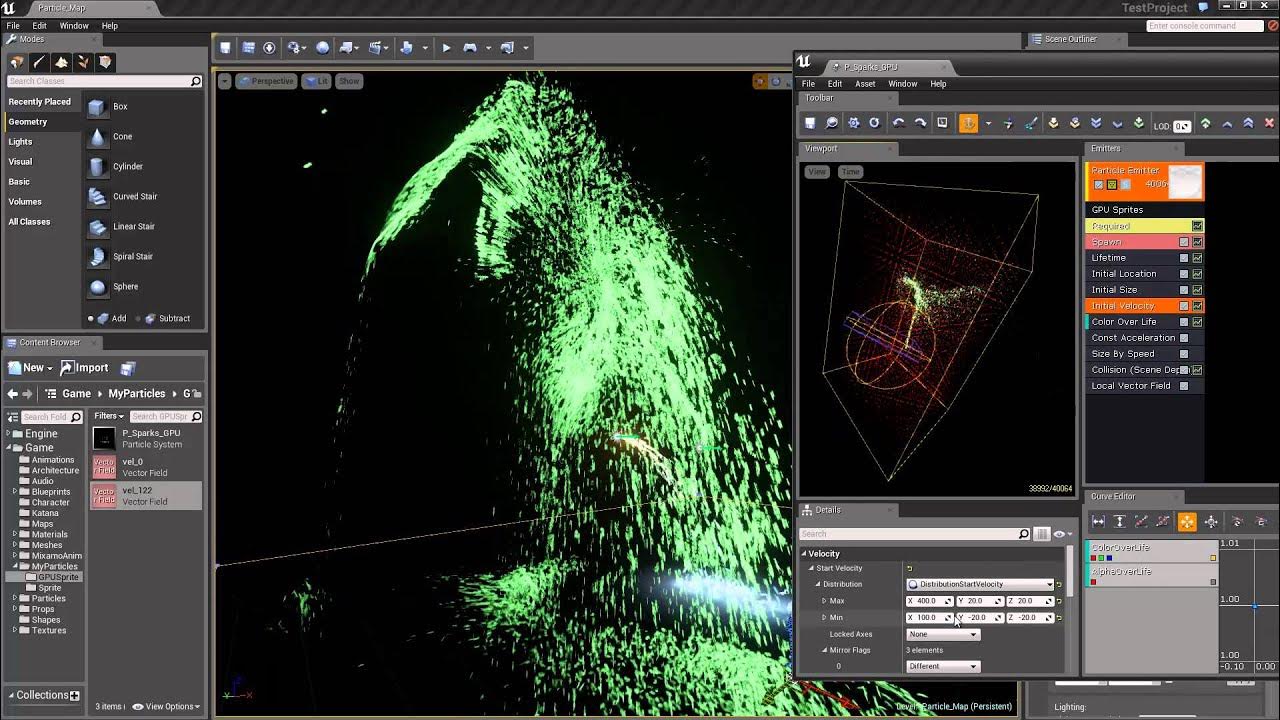Select the Geometry Editing mode icon

[105, 62]
